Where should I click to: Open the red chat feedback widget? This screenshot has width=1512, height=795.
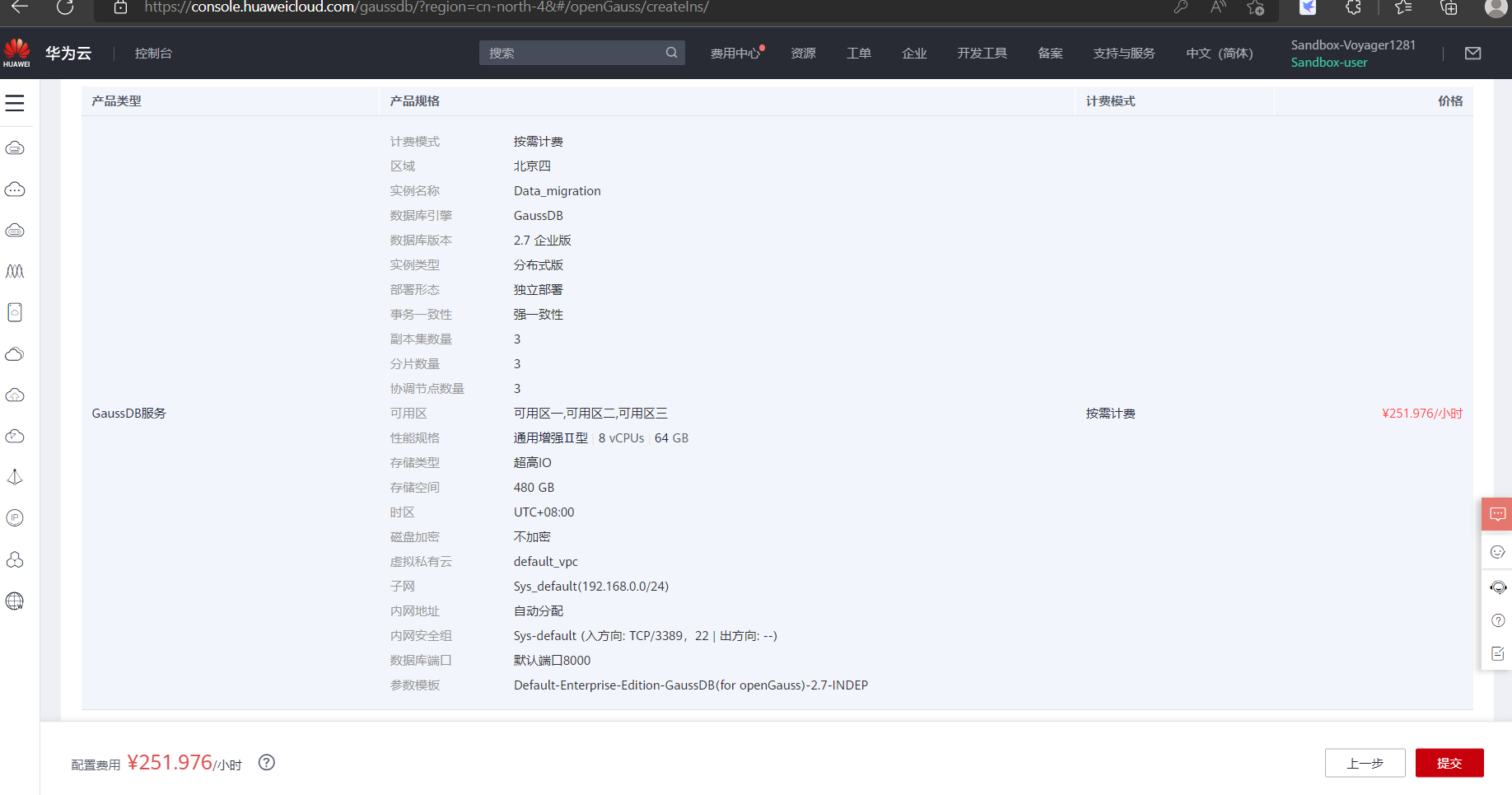[x=1497, y=514]
